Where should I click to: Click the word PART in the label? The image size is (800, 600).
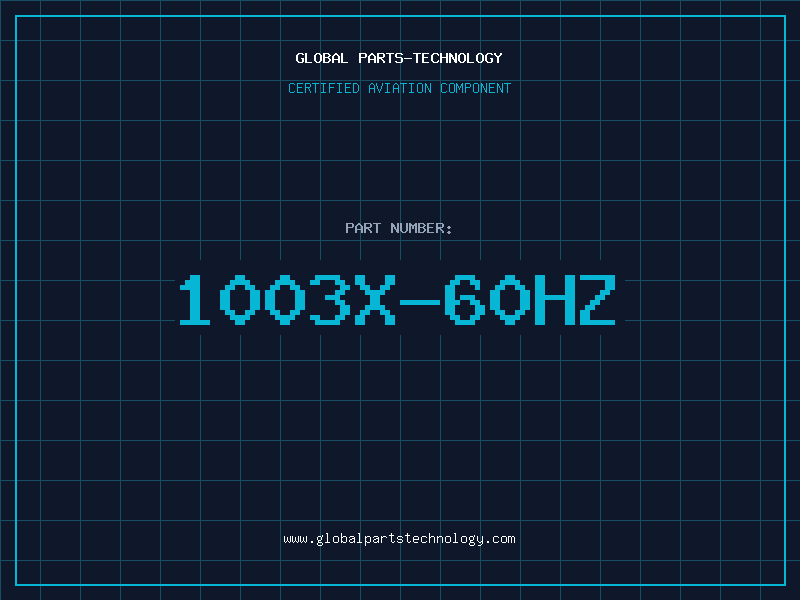click(363, 228)
